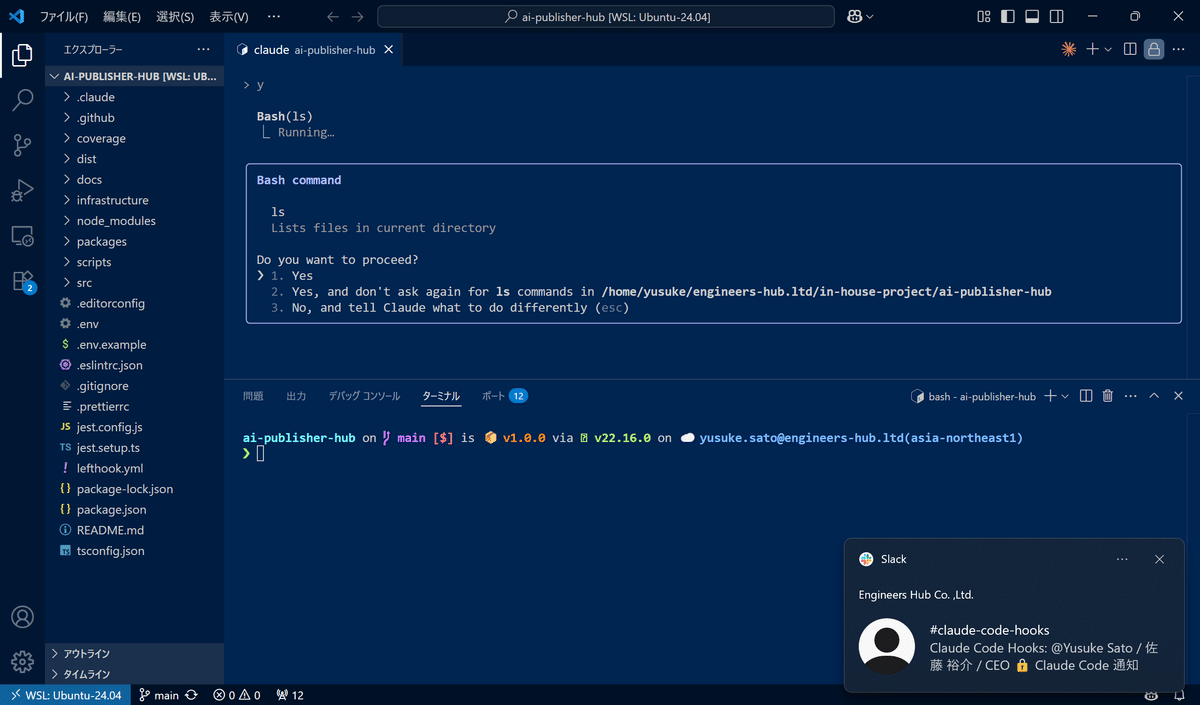Open the Search view
1200x705 pixels.
coord(22,99)
